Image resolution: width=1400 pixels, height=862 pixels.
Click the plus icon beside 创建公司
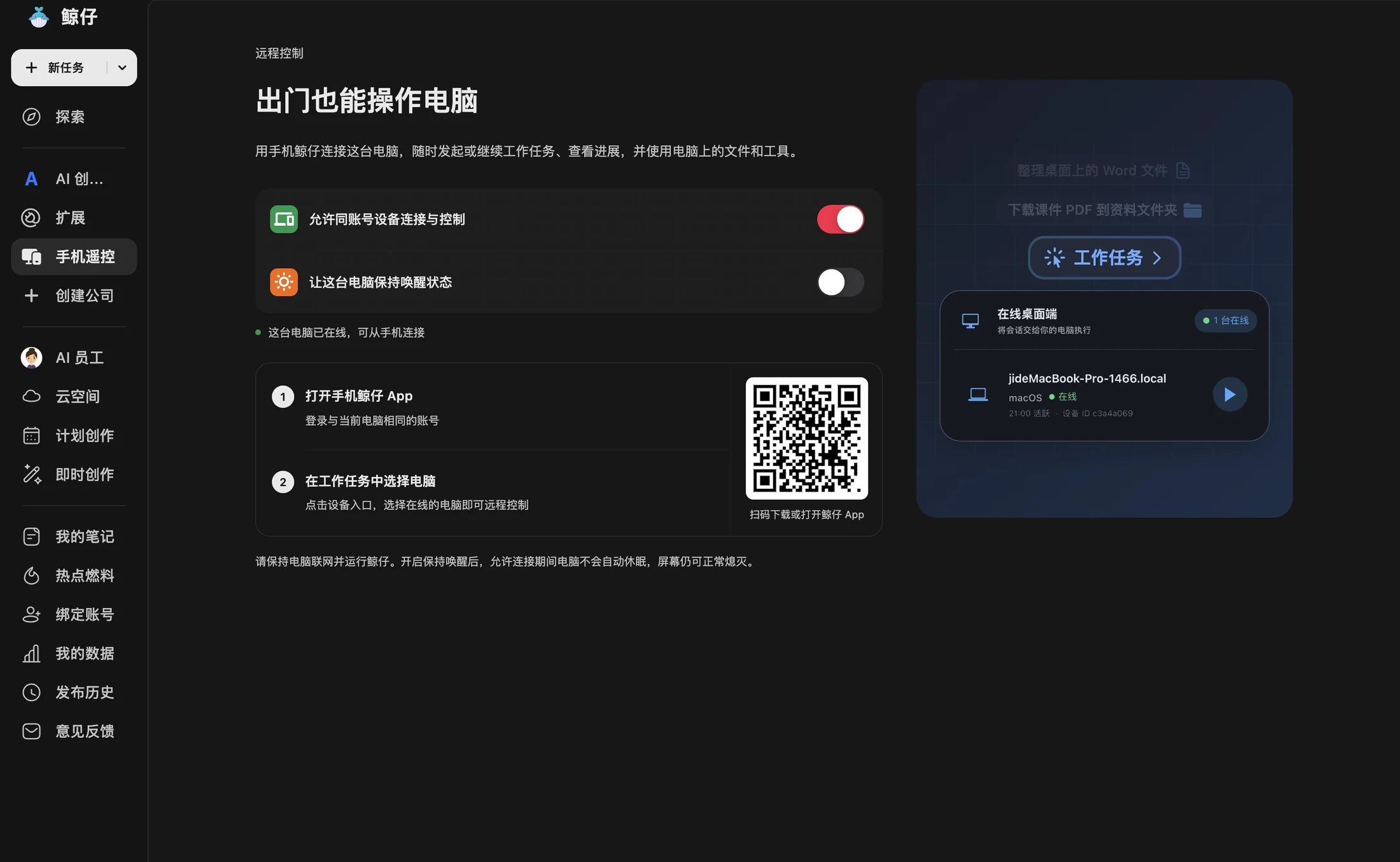pos(31,295)
